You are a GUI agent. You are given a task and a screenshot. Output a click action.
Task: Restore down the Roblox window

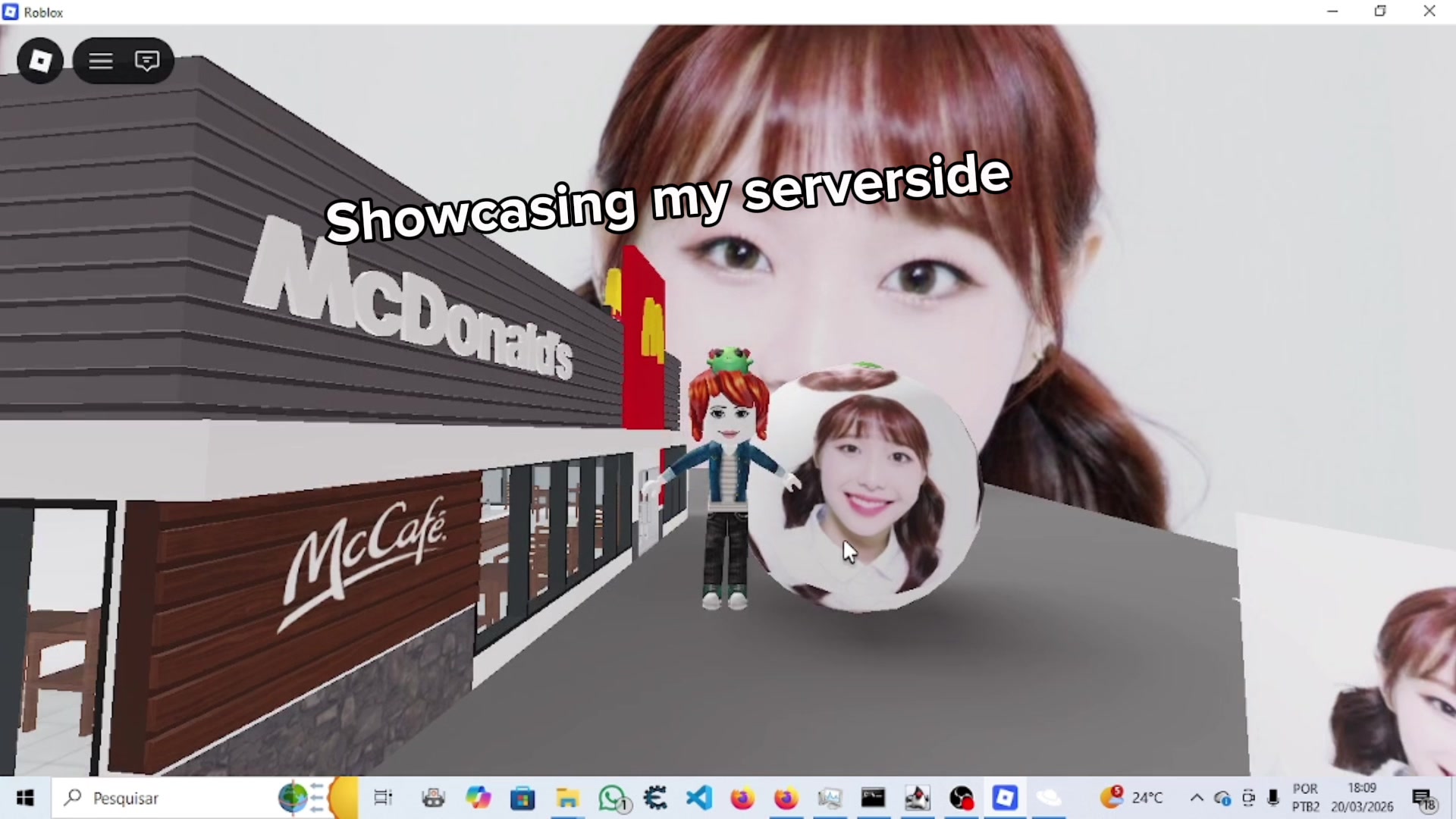1380,11
